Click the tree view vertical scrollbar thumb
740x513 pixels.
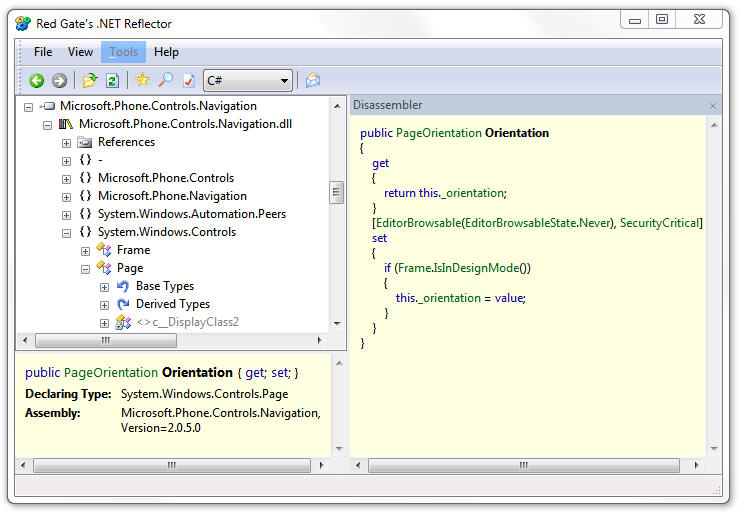click(336, 192)
